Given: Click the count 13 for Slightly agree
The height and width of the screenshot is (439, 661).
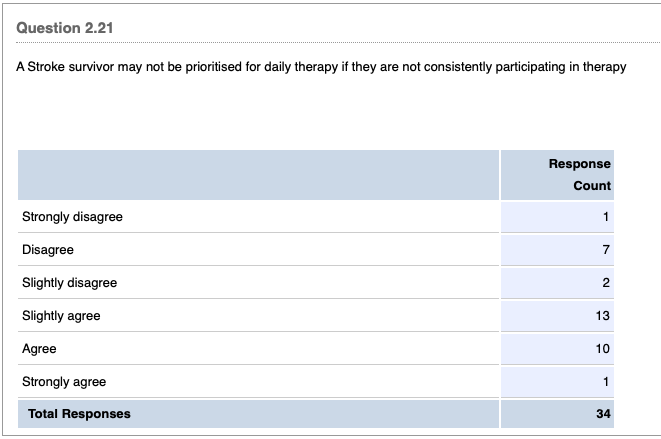Looking at the screenshot, I should pyautogui.click(x=602, y=315).
